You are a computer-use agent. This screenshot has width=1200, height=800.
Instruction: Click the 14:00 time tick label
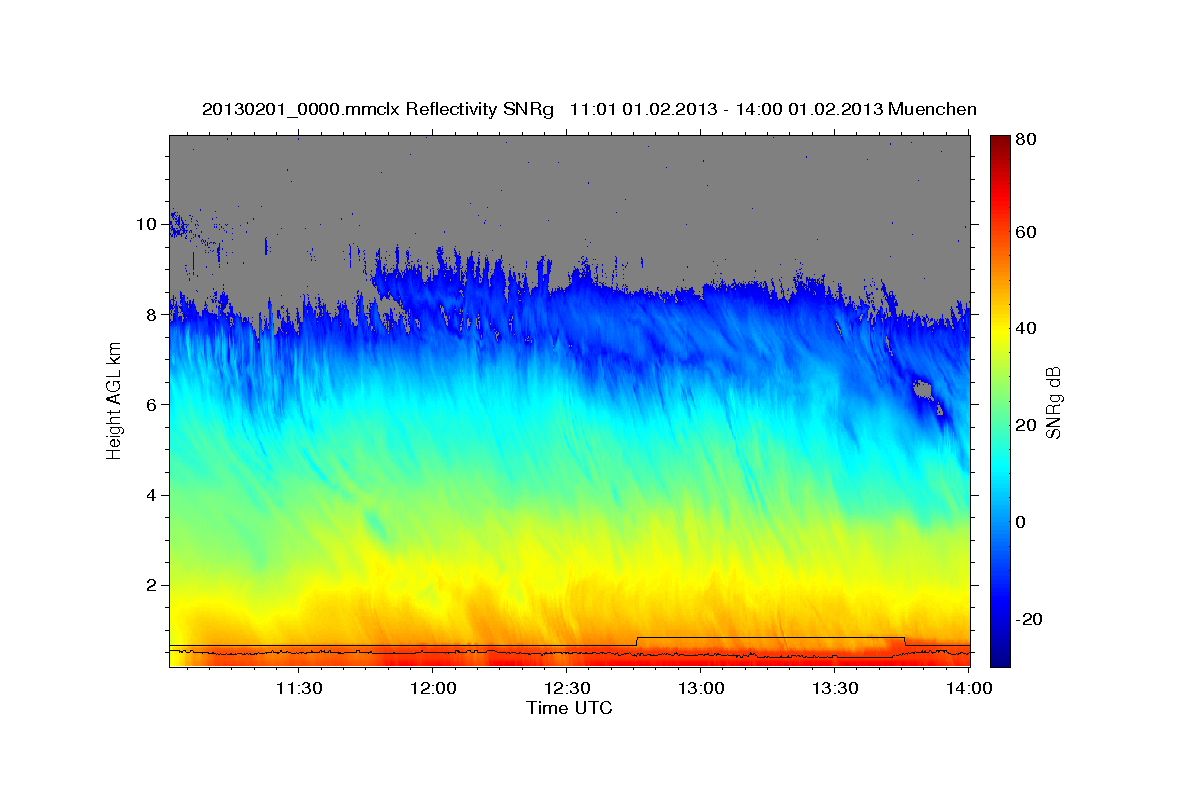pyautogui.click(x=970, y=689)
